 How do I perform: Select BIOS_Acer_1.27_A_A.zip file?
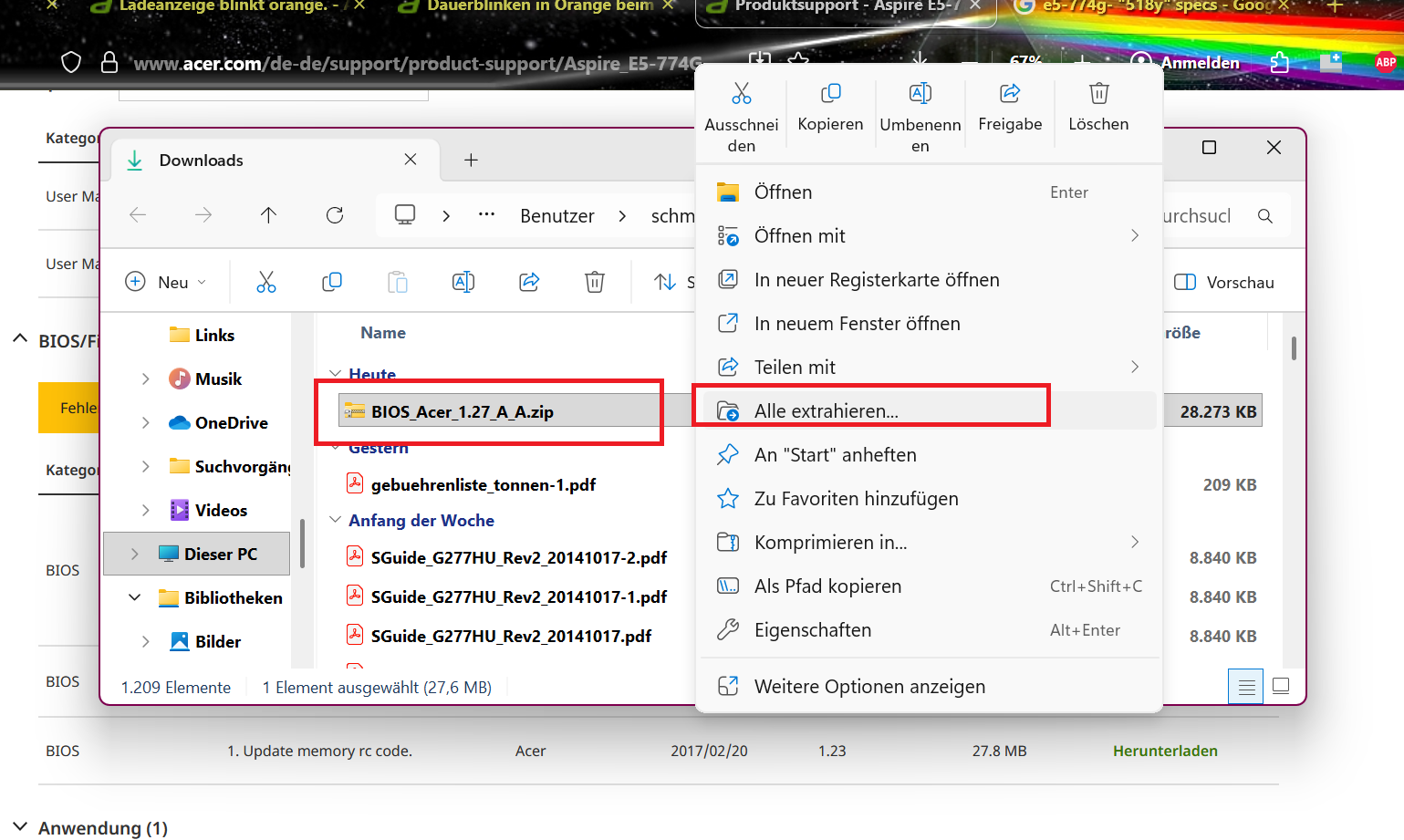tap(463, 412)
